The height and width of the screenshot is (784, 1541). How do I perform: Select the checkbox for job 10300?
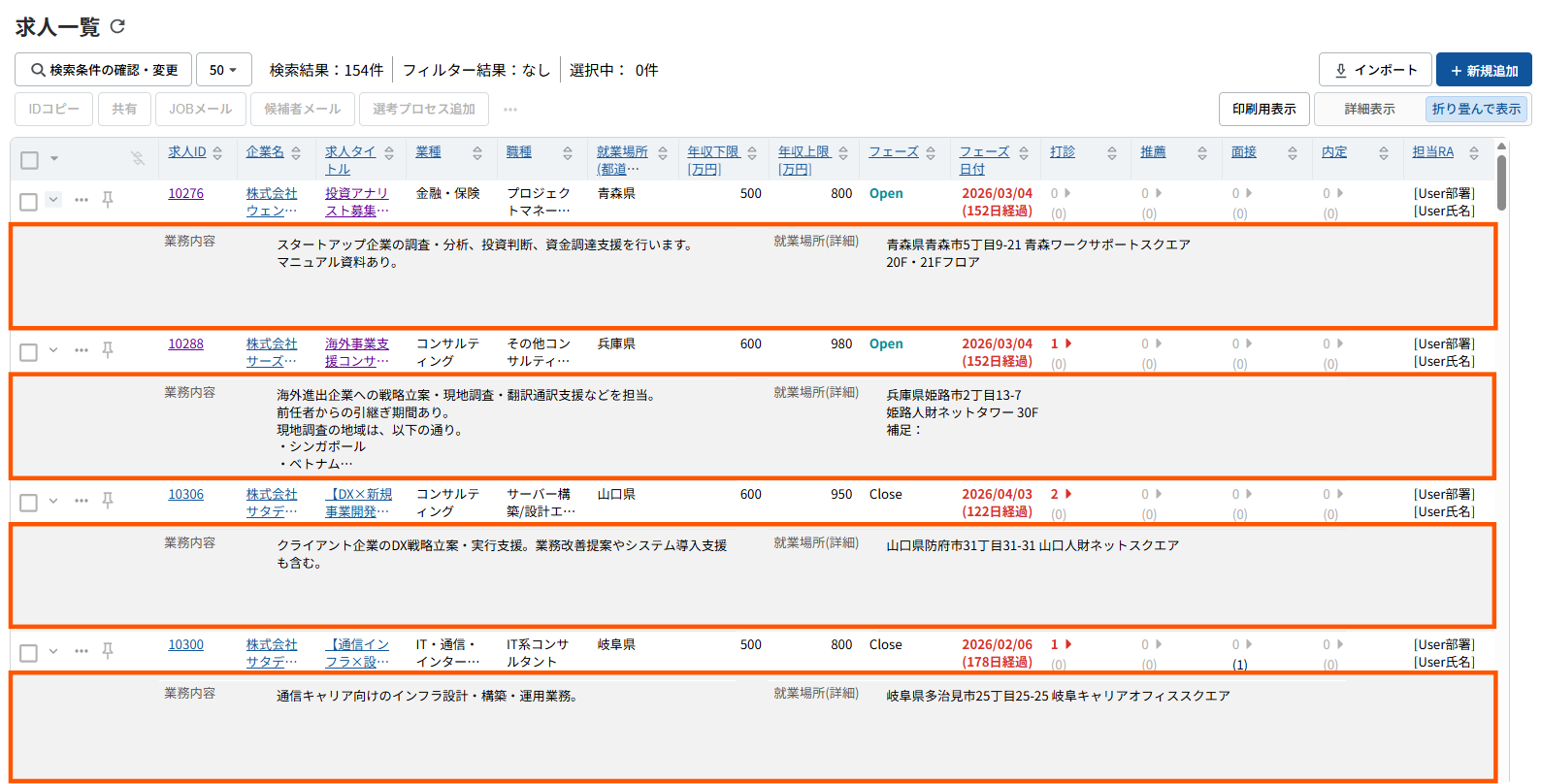29,652
